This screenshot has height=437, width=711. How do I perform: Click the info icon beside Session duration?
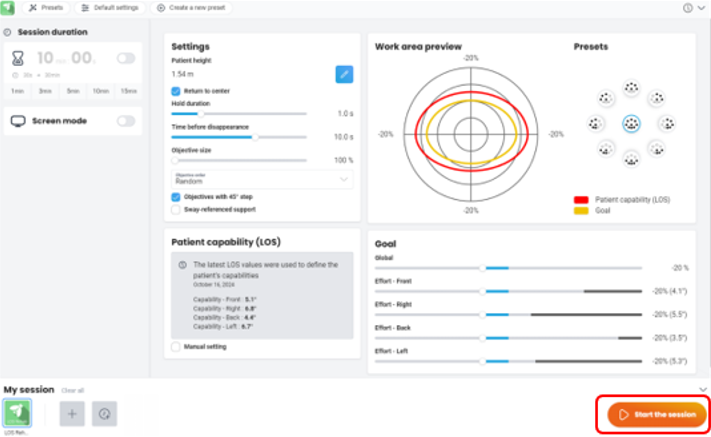[8, 32]
